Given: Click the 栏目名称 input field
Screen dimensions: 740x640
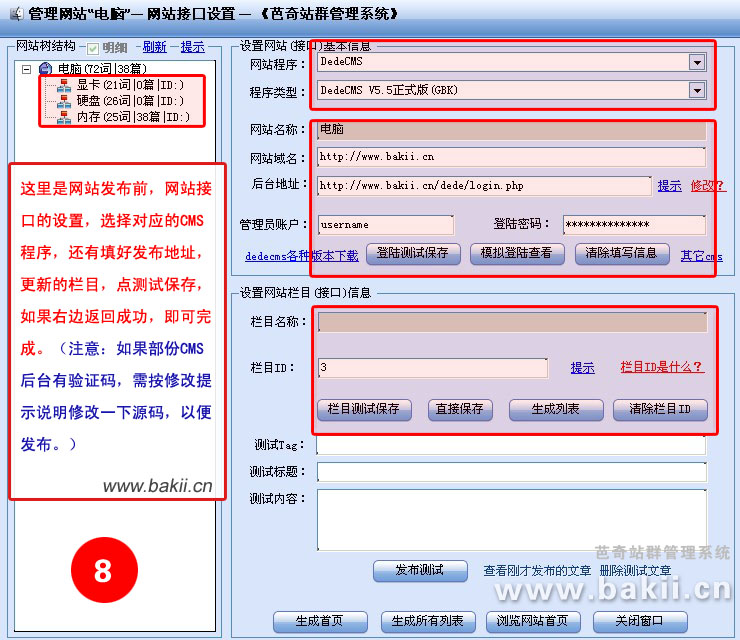Looking at the screenshot, I should pyautogui.click(x=513, y=322).
